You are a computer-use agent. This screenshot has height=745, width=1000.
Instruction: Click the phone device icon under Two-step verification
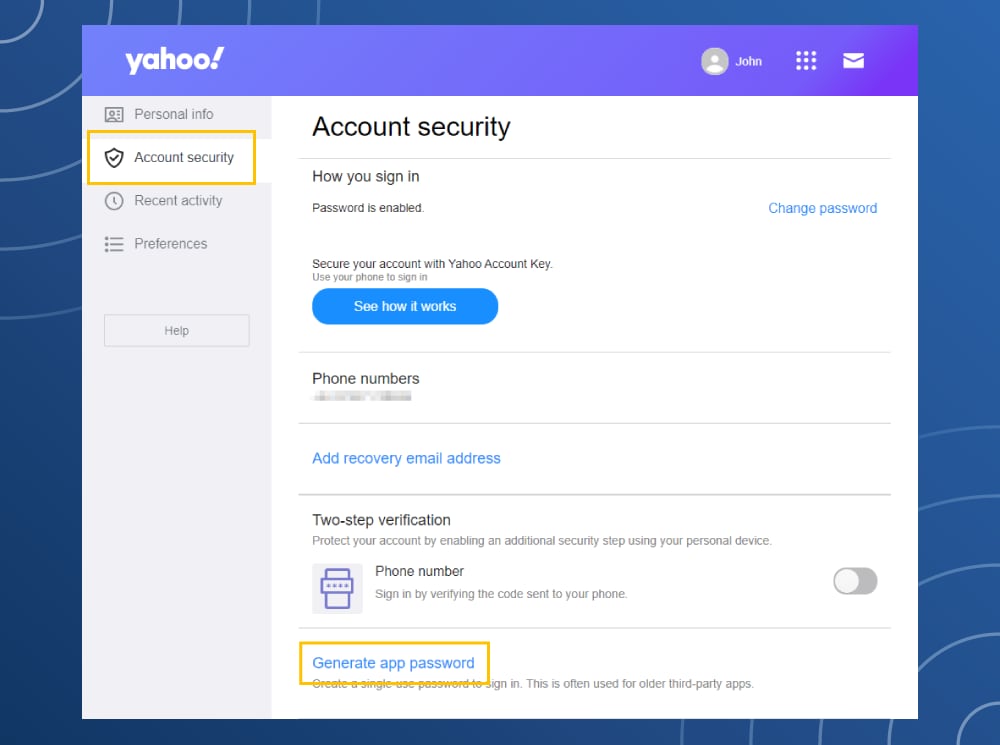[337, 588]
